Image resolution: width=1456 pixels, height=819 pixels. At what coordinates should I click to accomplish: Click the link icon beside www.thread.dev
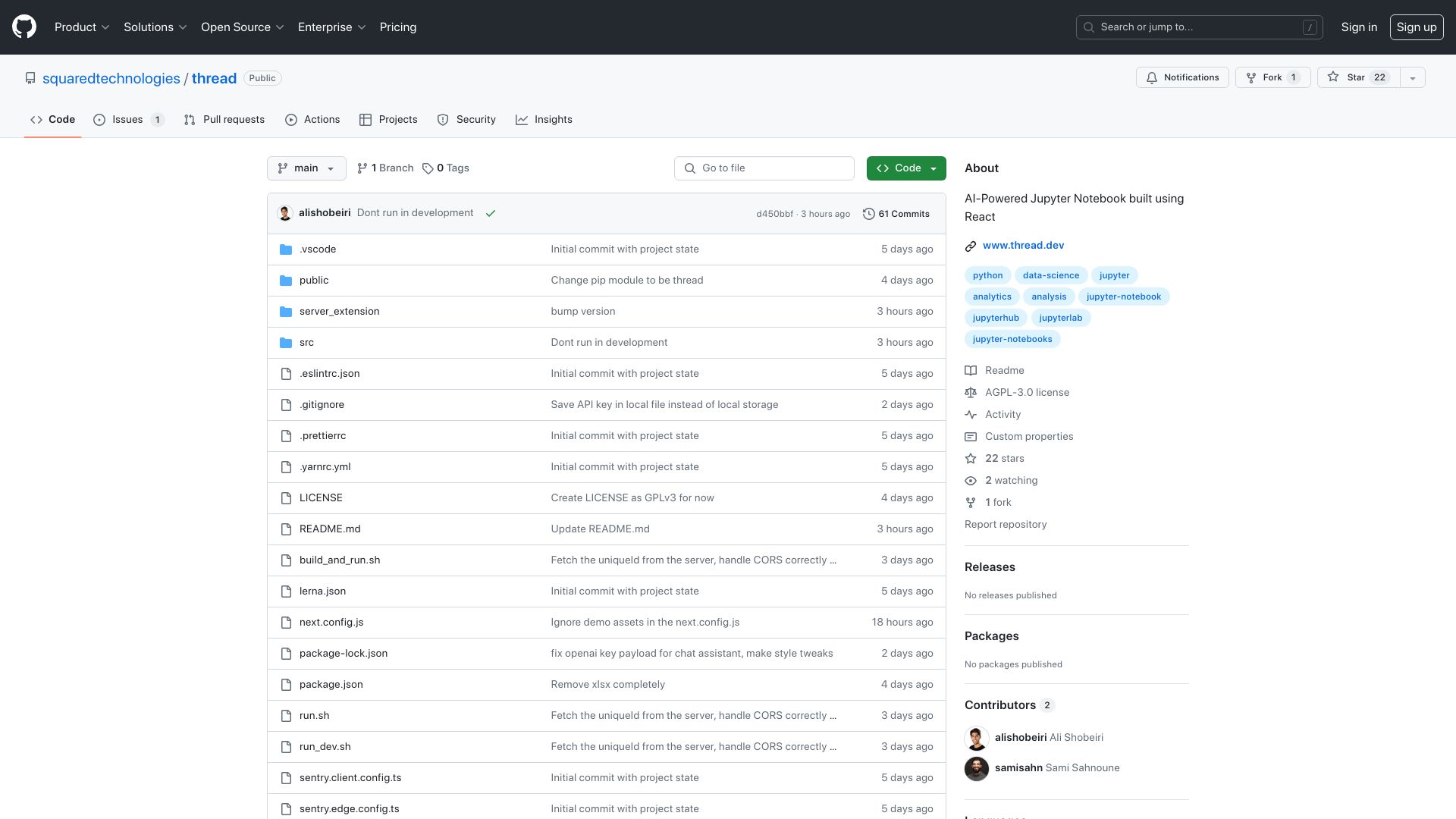(971, 246)
